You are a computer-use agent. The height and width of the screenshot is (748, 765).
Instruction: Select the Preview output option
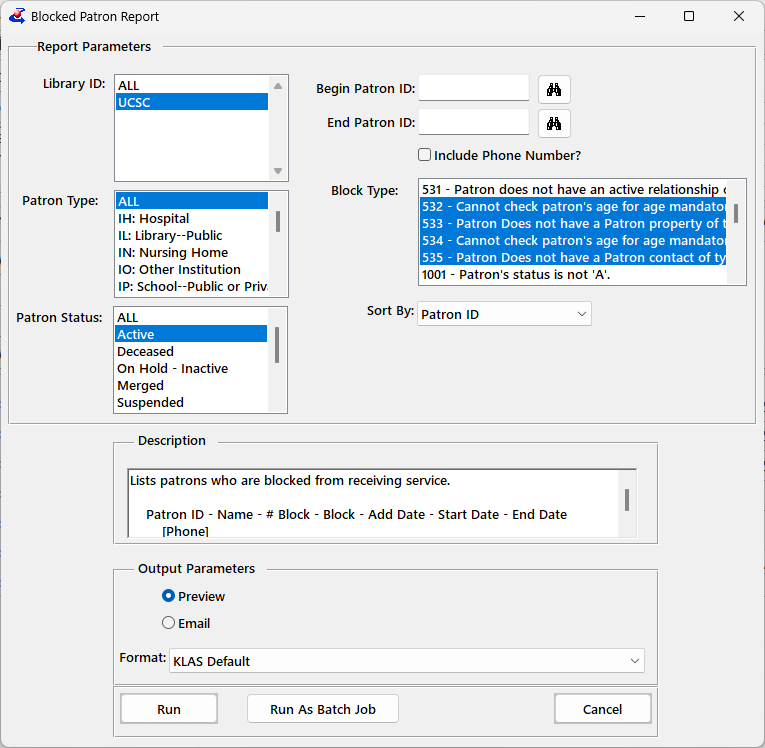168,596
